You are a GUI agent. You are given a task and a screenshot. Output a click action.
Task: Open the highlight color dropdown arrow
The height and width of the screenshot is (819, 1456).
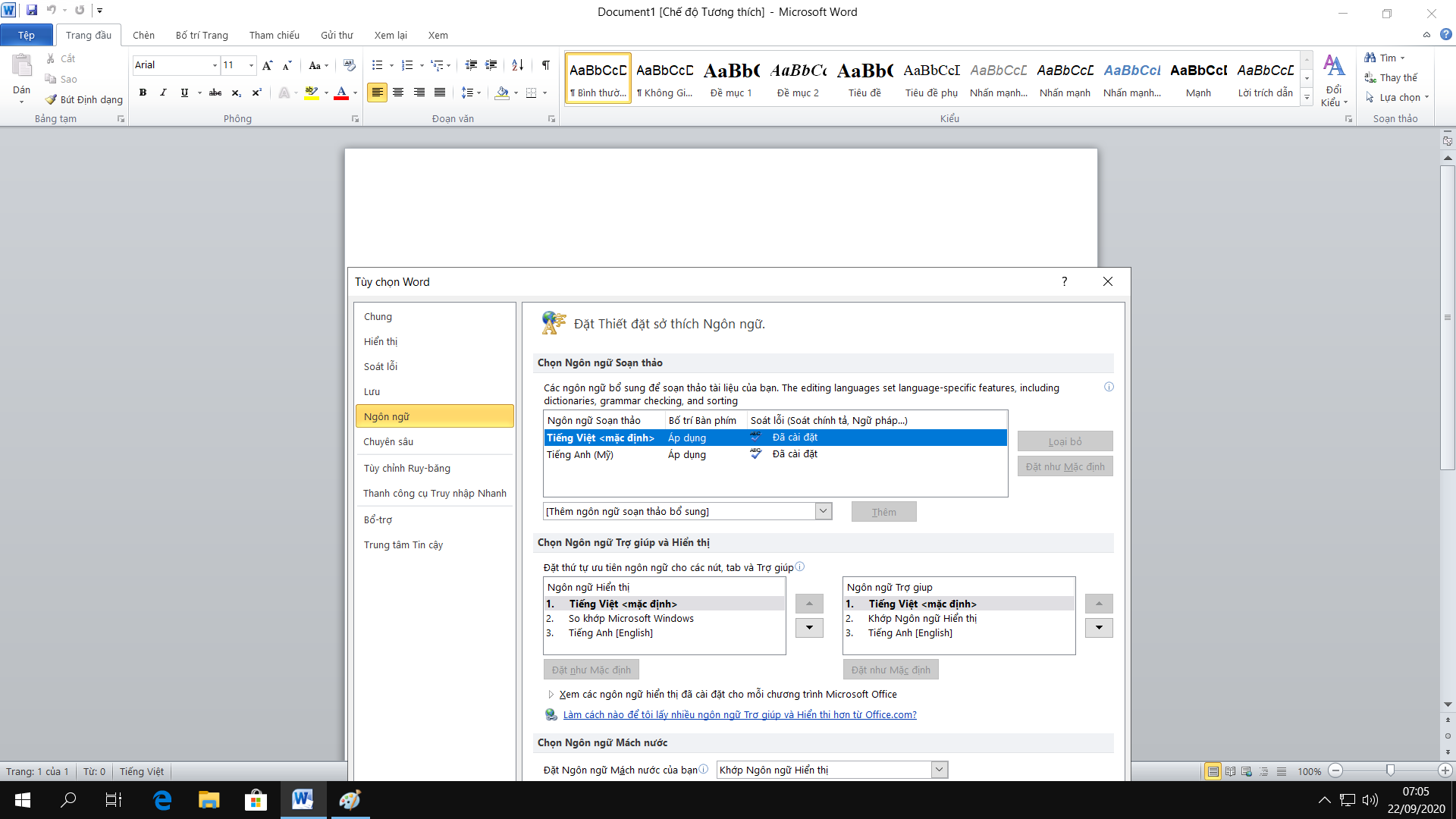point(326,93)
